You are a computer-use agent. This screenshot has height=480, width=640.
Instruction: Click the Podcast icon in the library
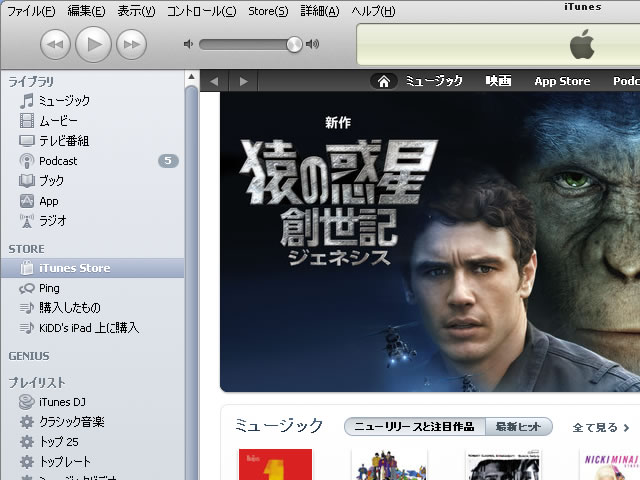[27, 161]
